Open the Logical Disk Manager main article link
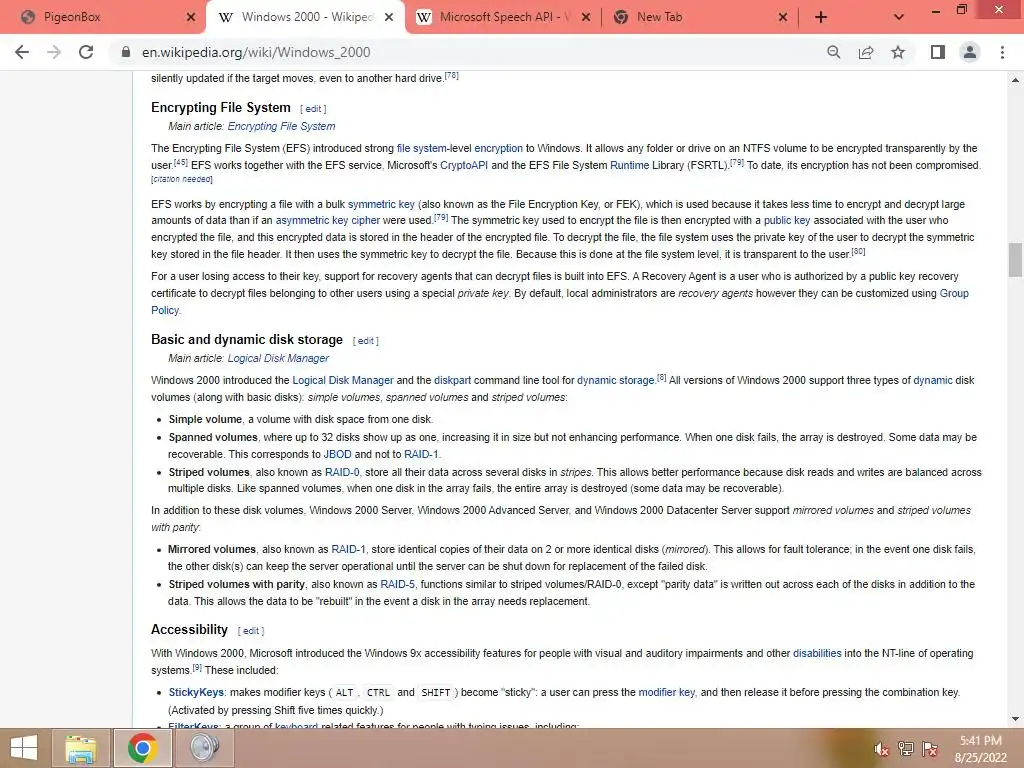This screenshot has width=1024, height=768. click(x=278, y=358)
